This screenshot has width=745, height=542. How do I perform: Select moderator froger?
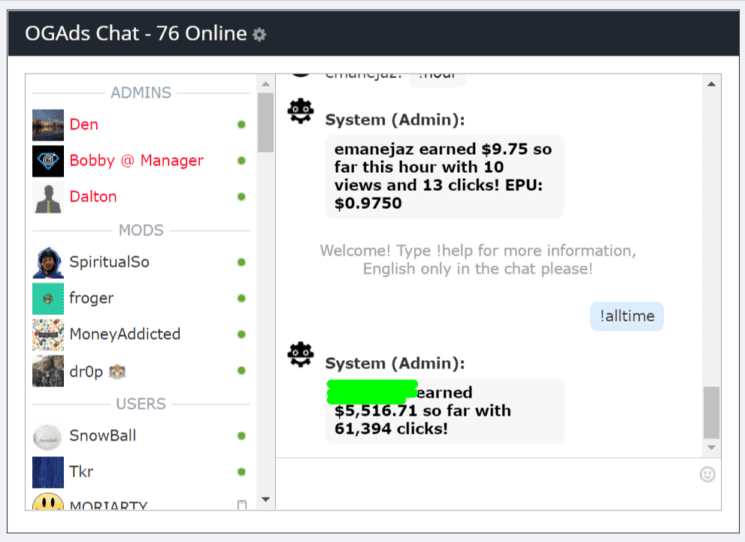coord(141,299)
